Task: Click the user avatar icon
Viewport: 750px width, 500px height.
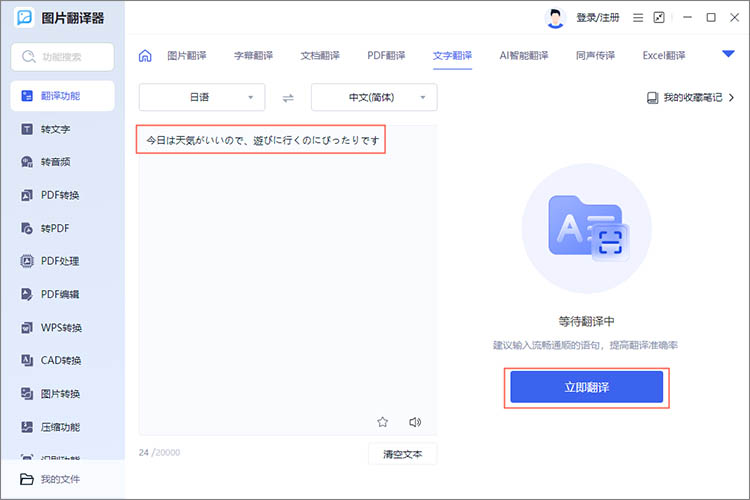Action: click(x=555, y=19)
